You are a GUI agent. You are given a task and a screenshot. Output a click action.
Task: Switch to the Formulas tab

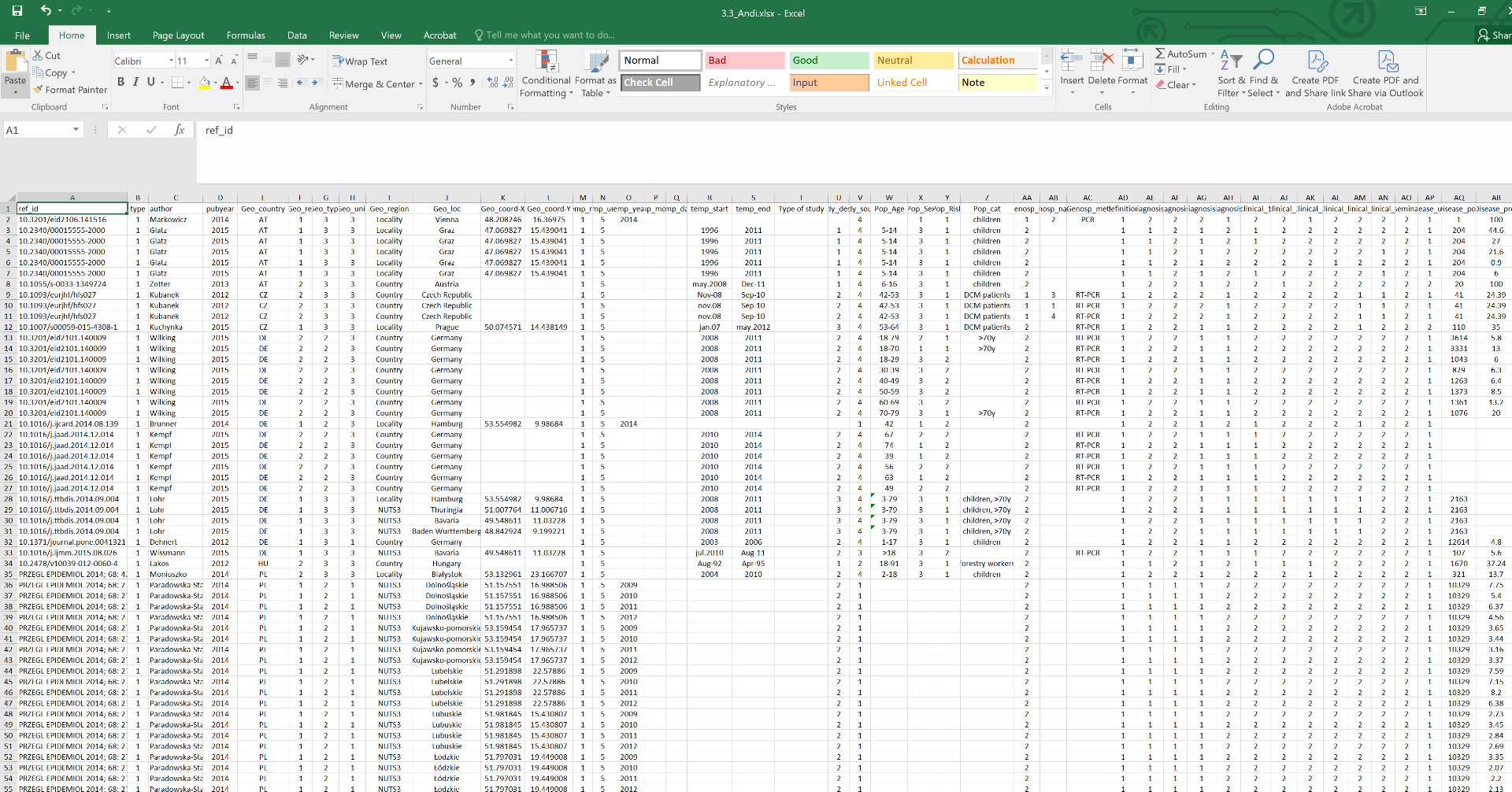pyautogui.click(x=246, y=35)
